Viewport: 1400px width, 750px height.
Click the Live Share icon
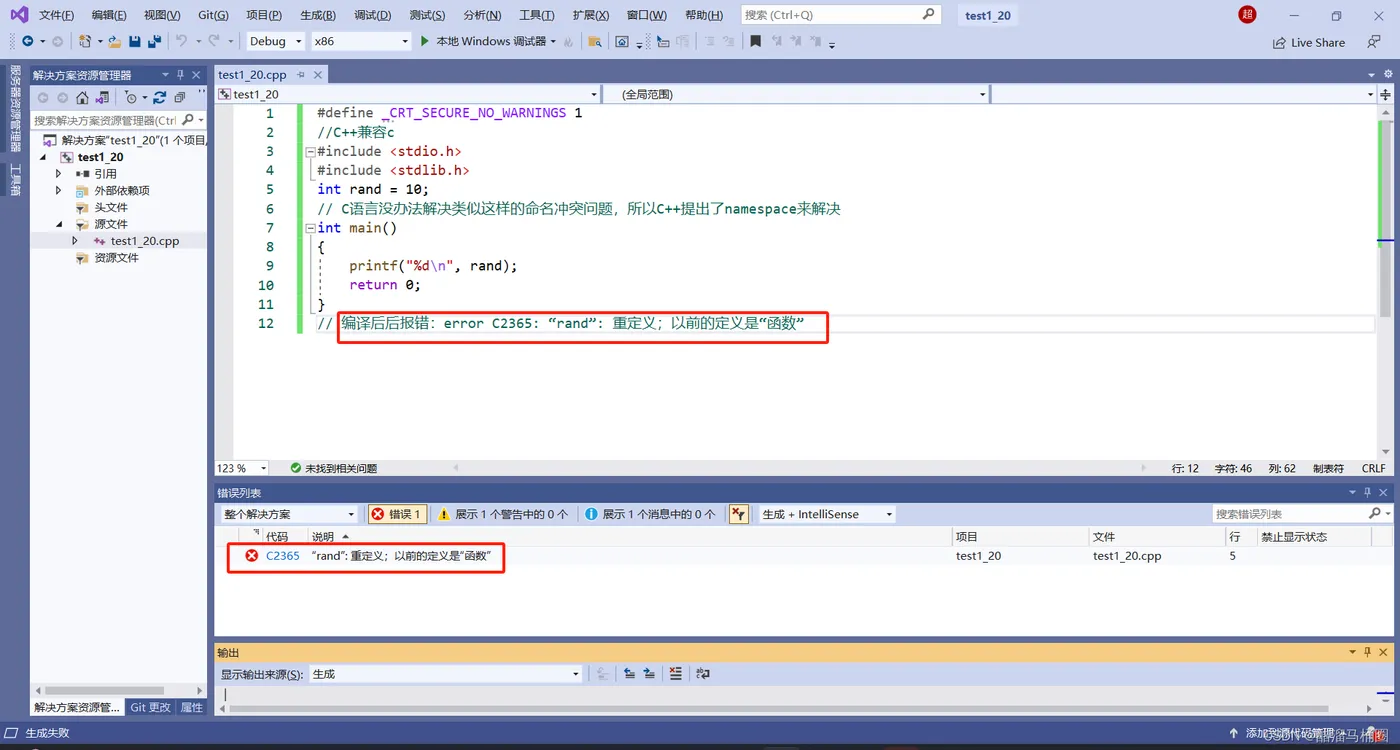pos(1279,43)
